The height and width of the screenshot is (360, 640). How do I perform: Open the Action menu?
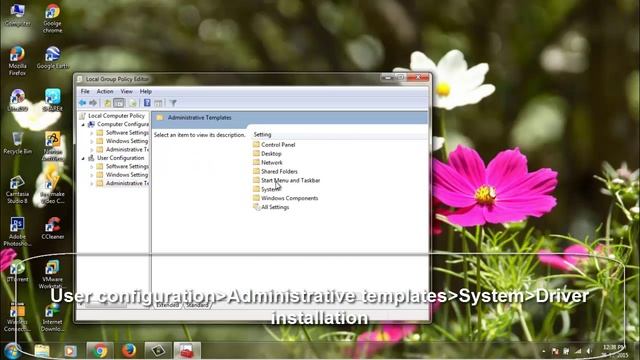[x=105, y=91]
